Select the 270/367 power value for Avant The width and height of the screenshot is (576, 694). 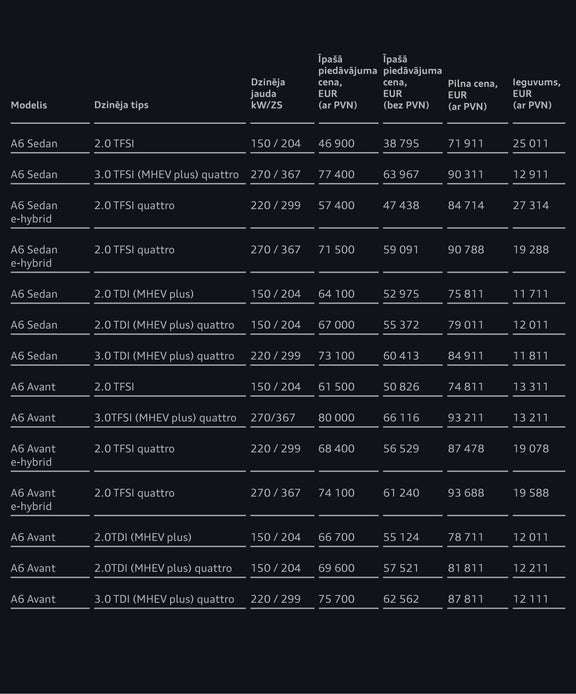tap(273, 418)
